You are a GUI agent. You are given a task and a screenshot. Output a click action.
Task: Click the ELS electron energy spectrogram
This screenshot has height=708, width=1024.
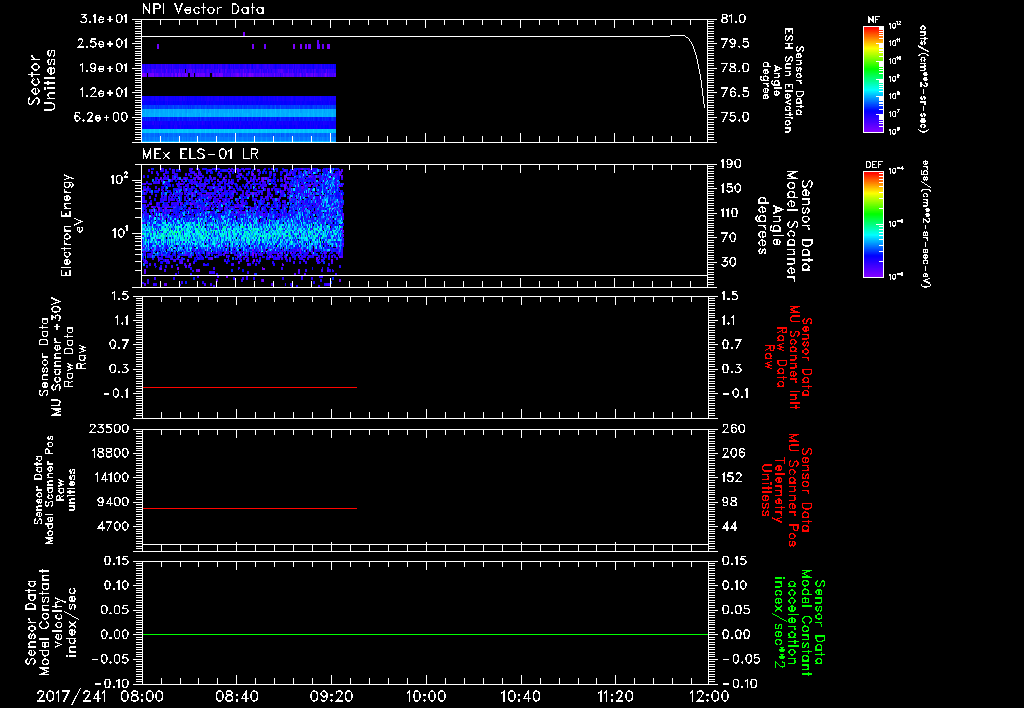point(242,227)
